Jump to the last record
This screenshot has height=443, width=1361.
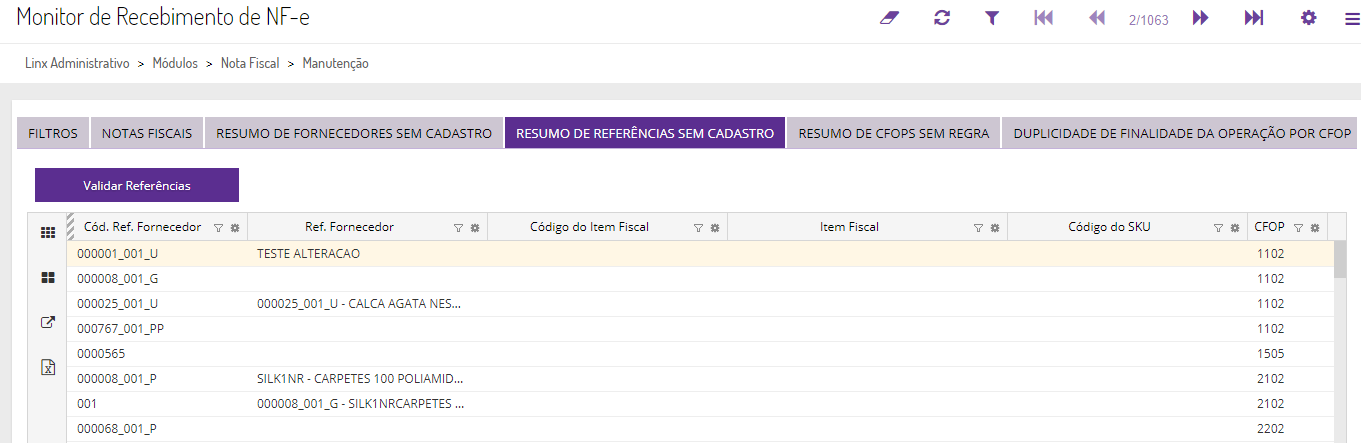click(1254, 18)
